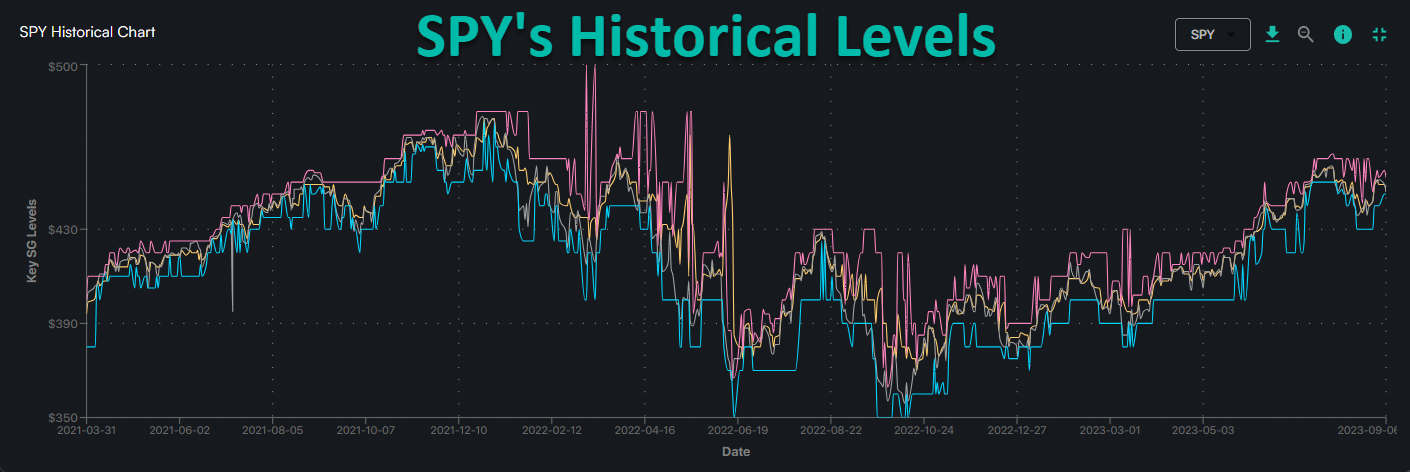This screenshot has width=1410, height=472.
Task: Click the 2023-03-01 date label
Action: (x=1109, y=431)
